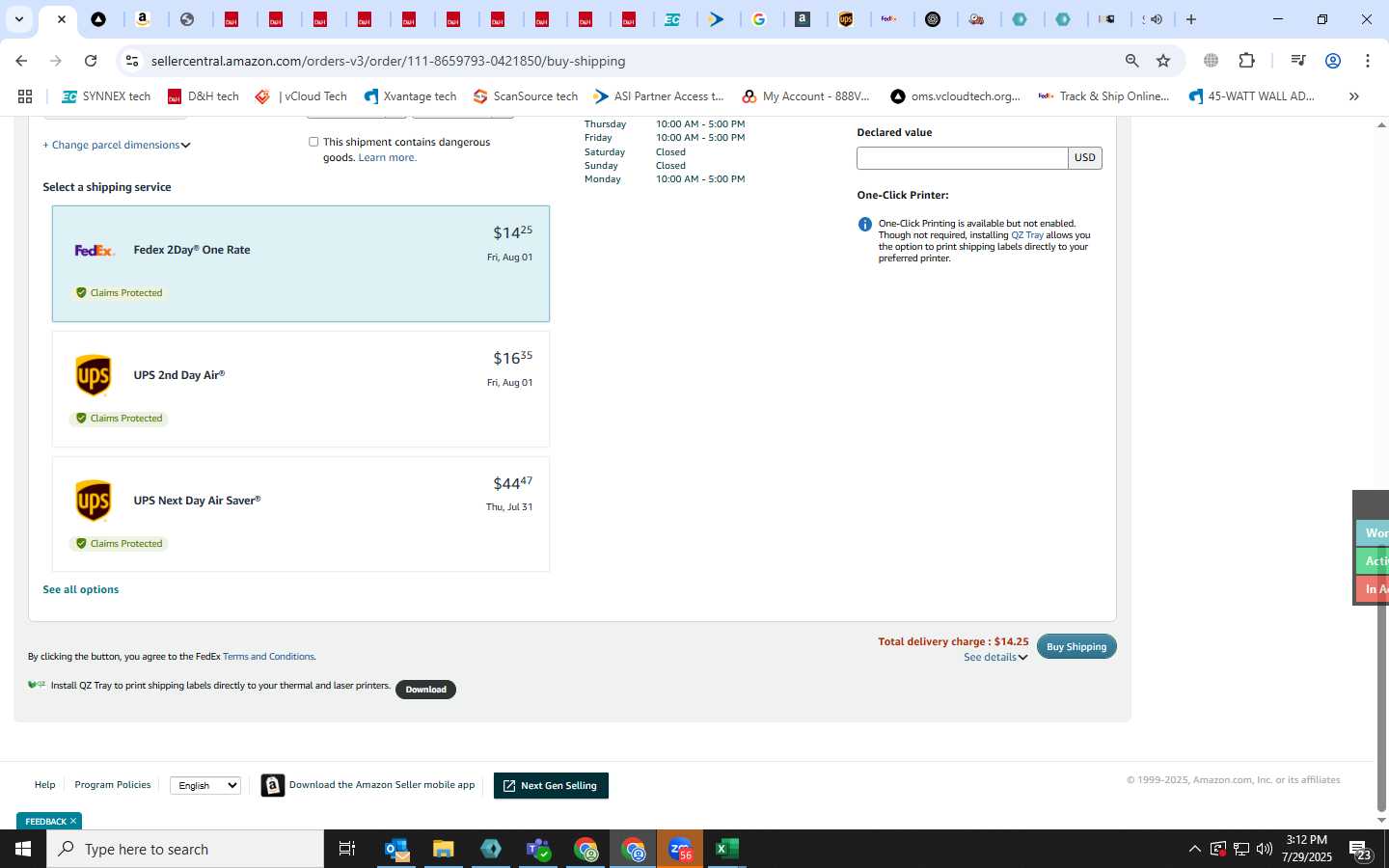The height and width of the screenshot is (868, 1389).
Task: Select the UPS Next Day Air Saver service
Action: [x=301, y=514]
